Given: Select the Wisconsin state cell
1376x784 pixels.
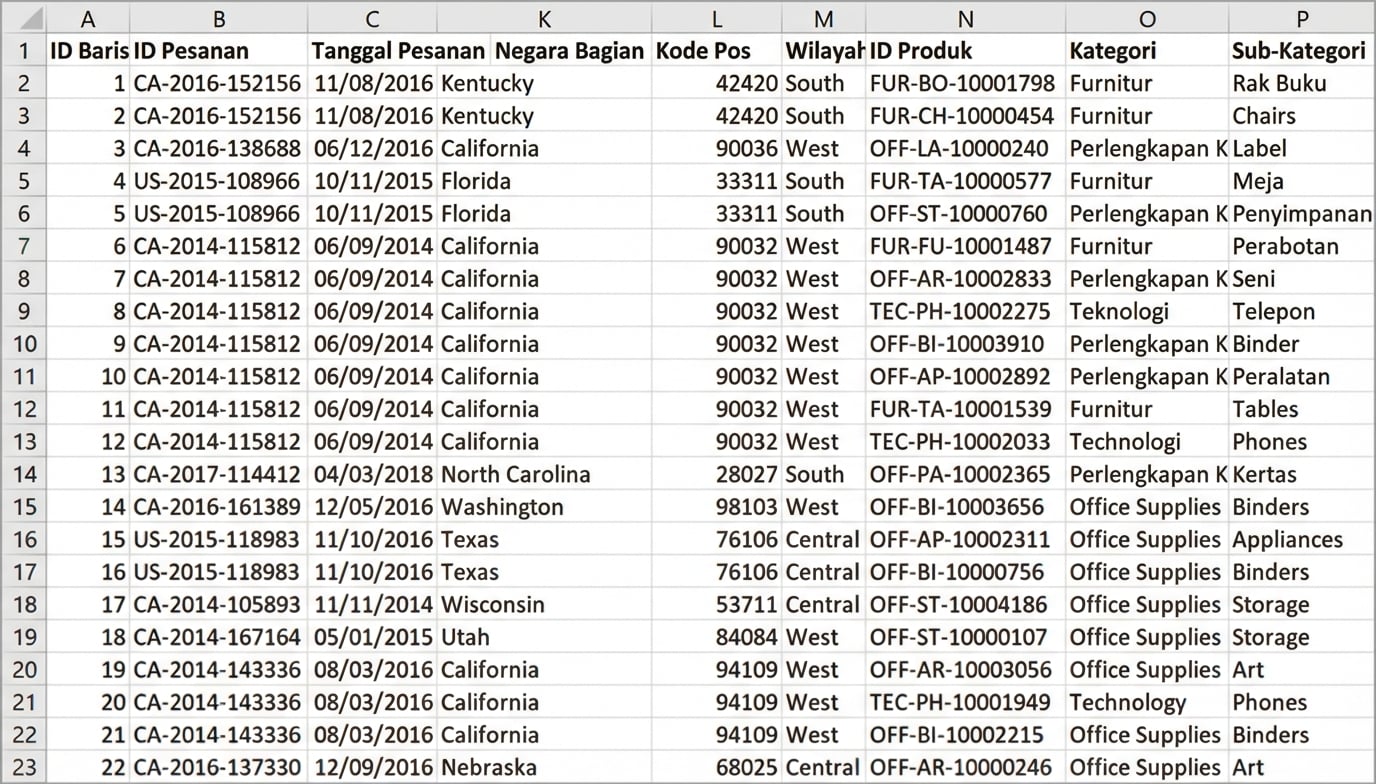Looking at the screenshot, I should click(x=493, y=604).
